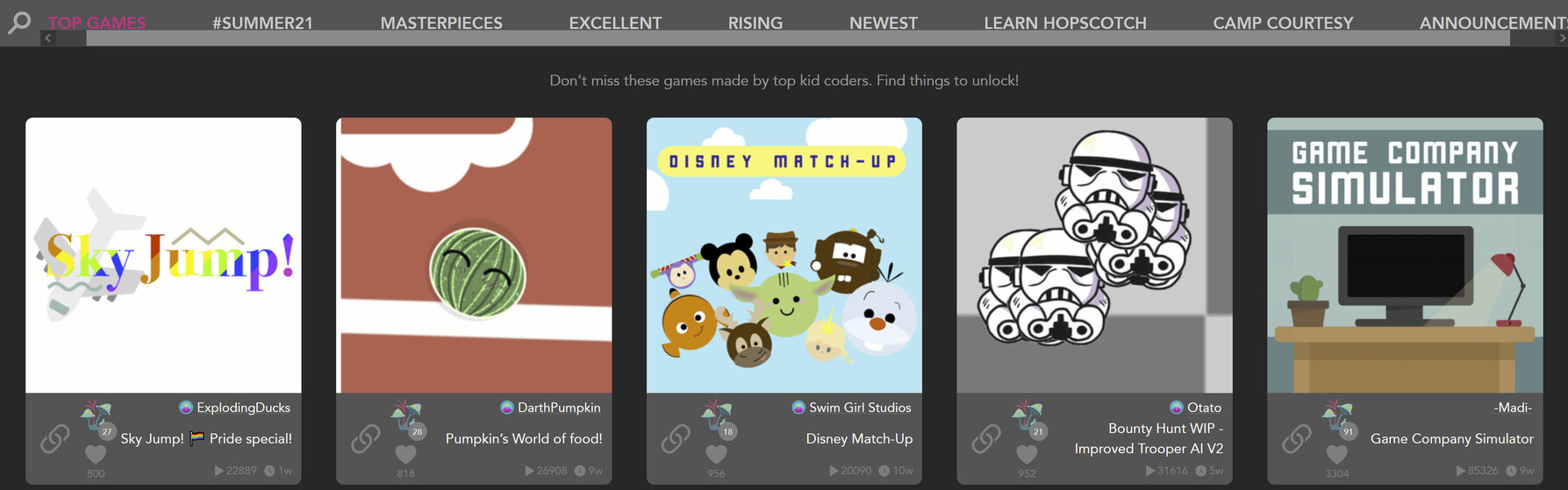Switch to the #SUMMER21 tab
This screenshot has height=490, width=1568.
(x=262, y=23)
